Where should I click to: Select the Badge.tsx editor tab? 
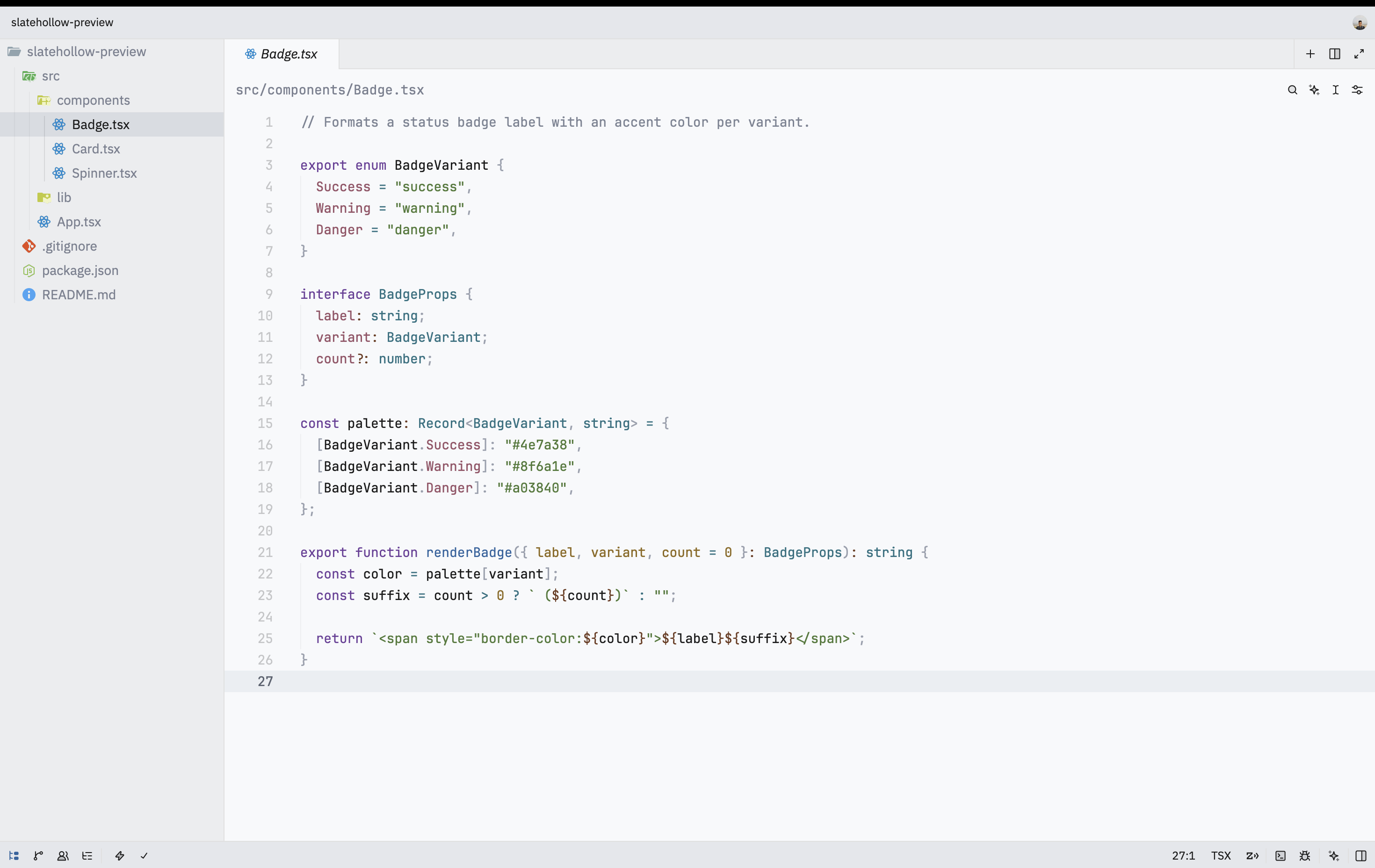point(282,54)
